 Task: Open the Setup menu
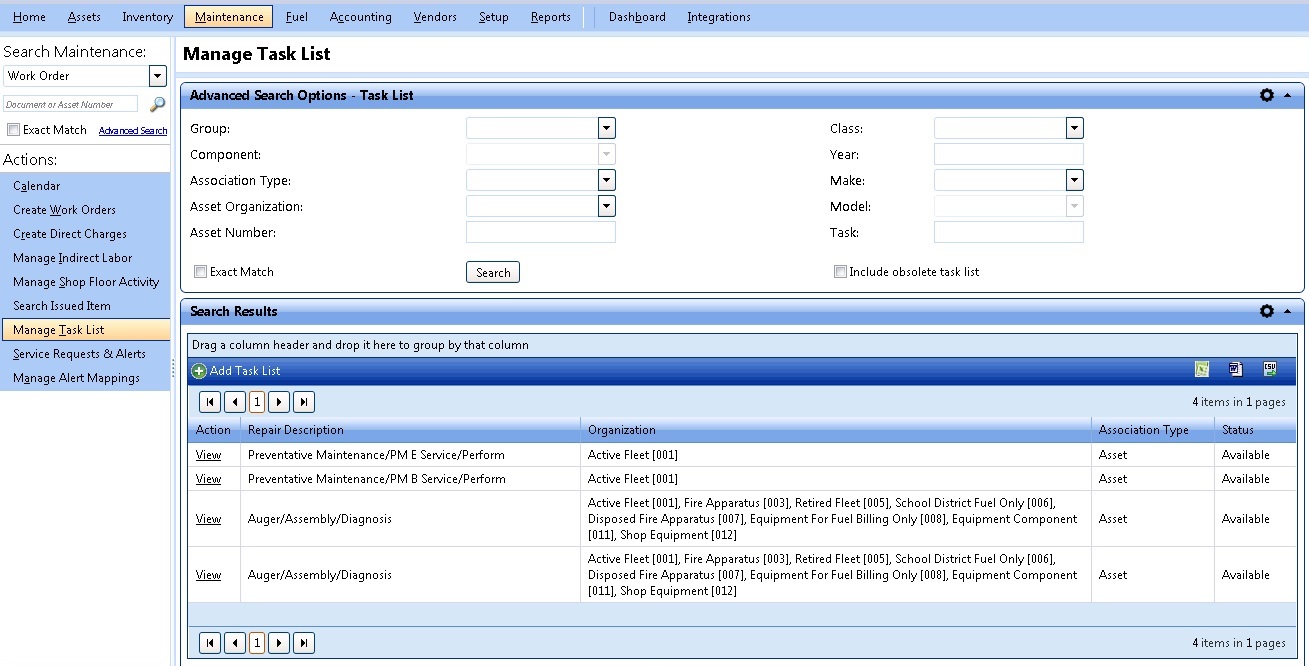[494, 17]
